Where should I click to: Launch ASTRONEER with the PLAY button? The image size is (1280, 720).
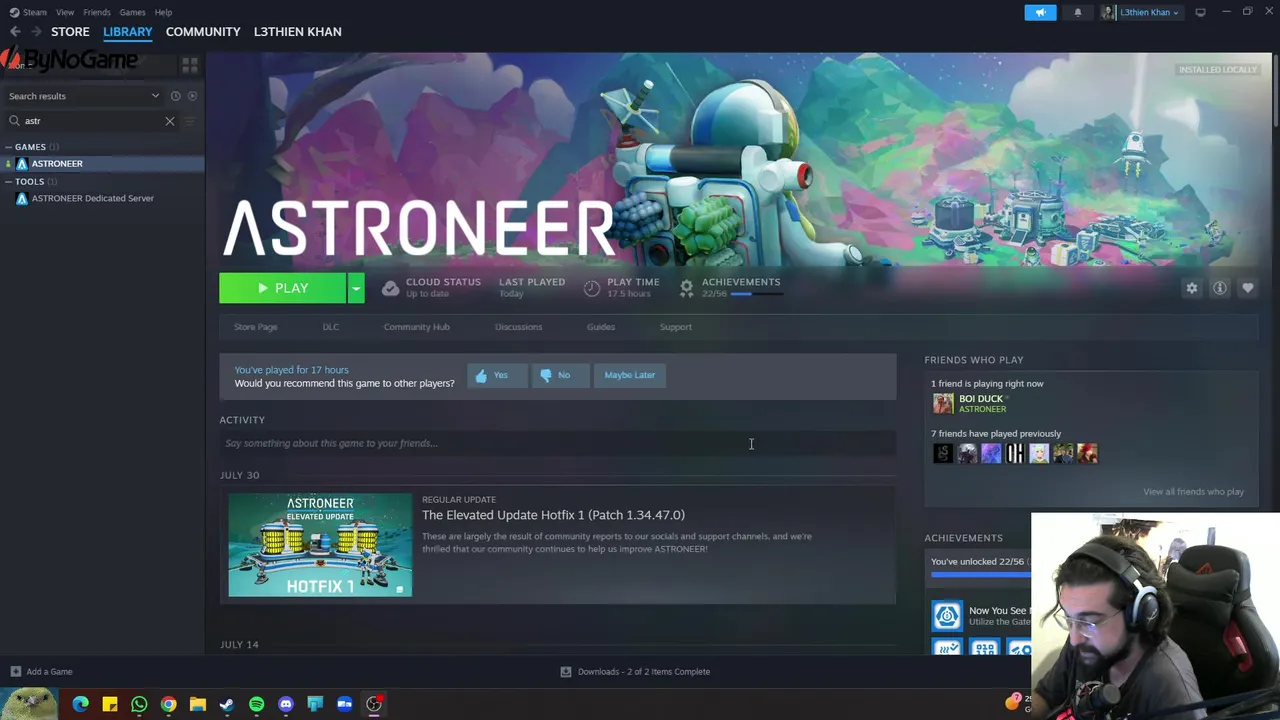tap(282, 288)
